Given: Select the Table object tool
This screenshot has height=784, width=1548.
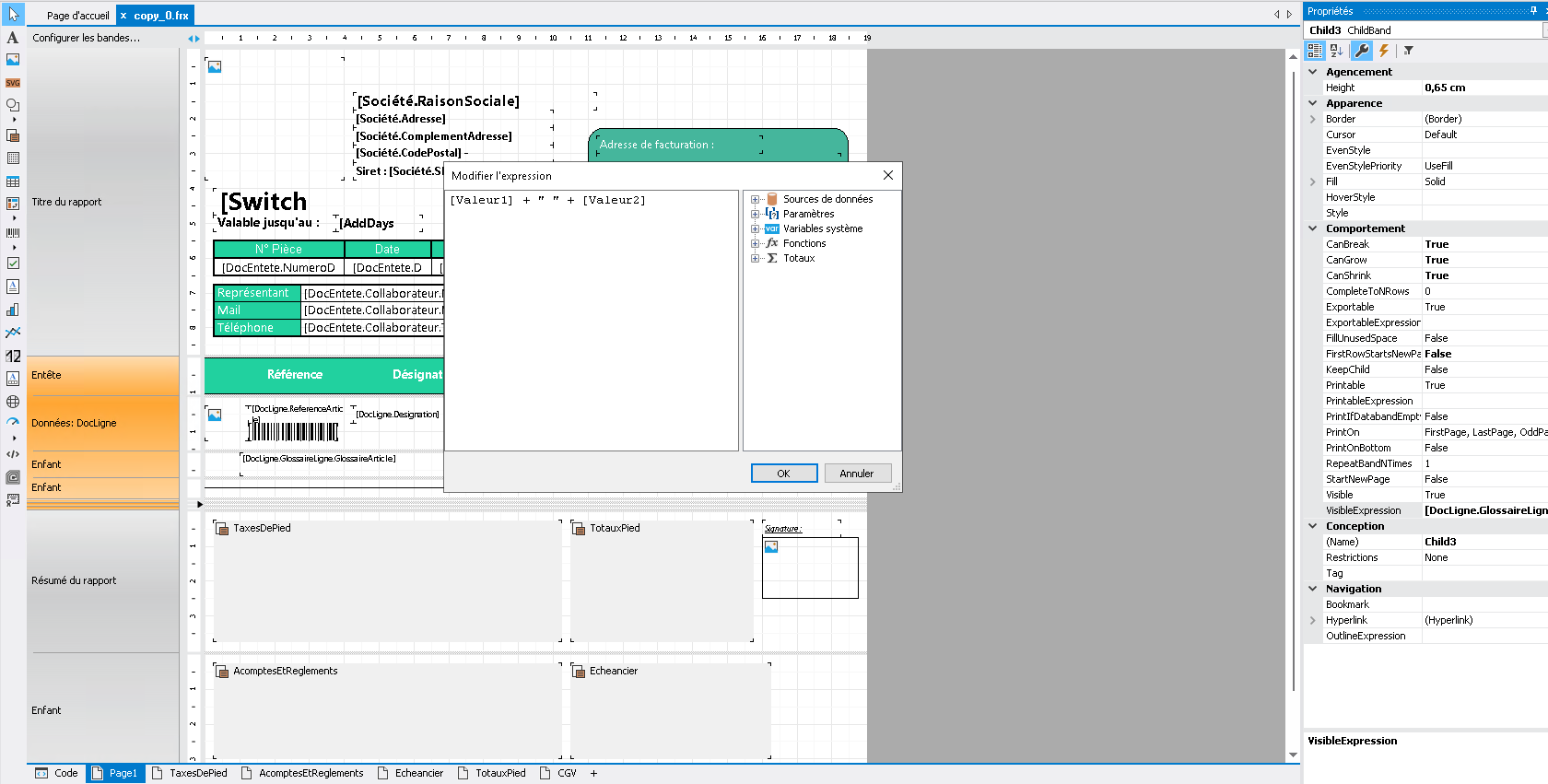Looking at the screenshot, I should 13,181.
